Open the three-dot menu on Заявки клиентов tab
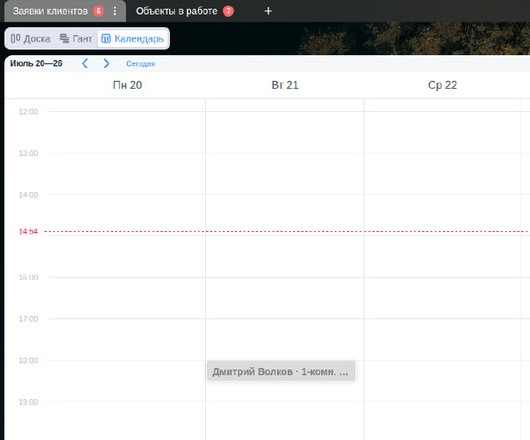Screen dimensions: 530x440 115,11
